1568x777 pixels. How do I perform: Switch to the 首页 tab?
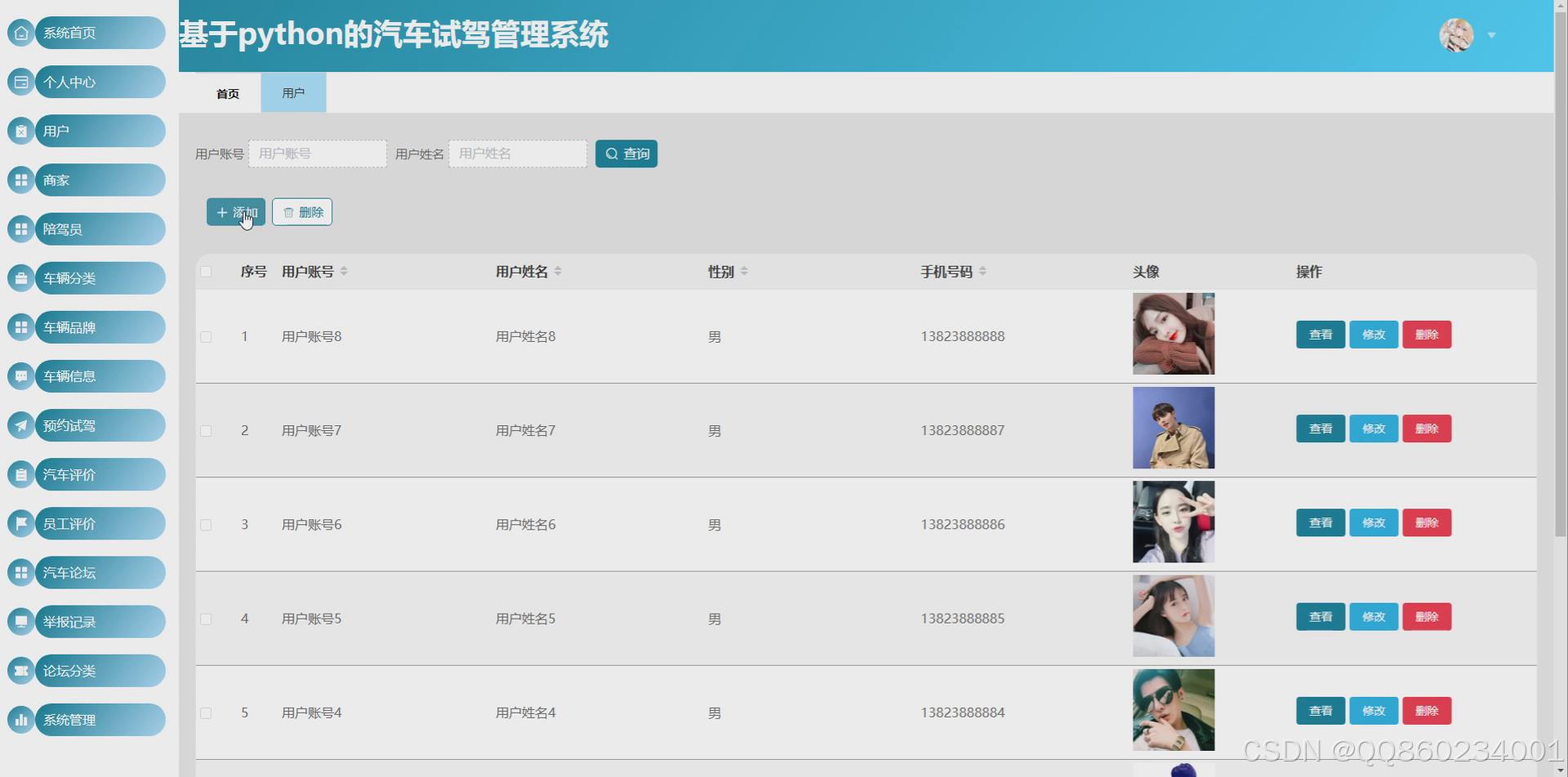point(228,94)
